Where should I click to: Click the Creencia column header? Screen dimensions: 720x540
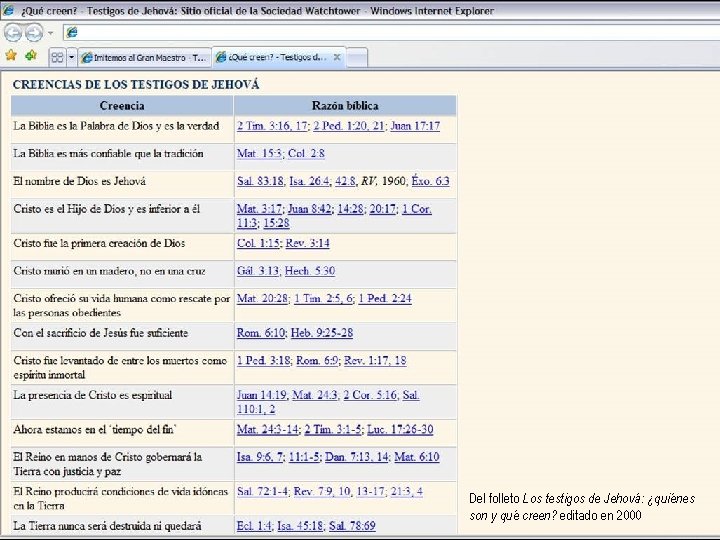pos(122,106)
